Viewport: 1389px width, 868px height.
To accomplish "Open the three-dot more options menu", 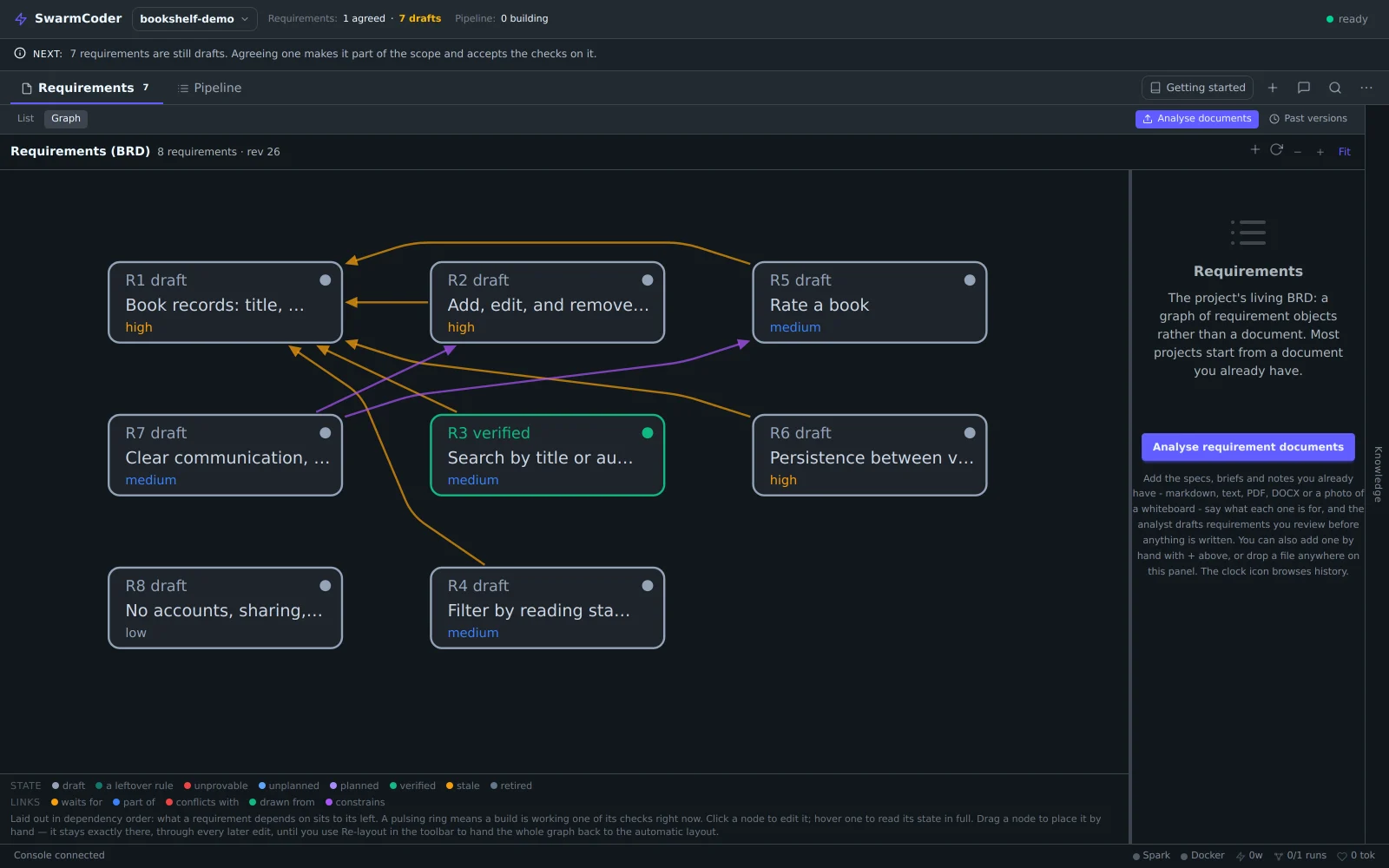I will [x=1366, y=88].
